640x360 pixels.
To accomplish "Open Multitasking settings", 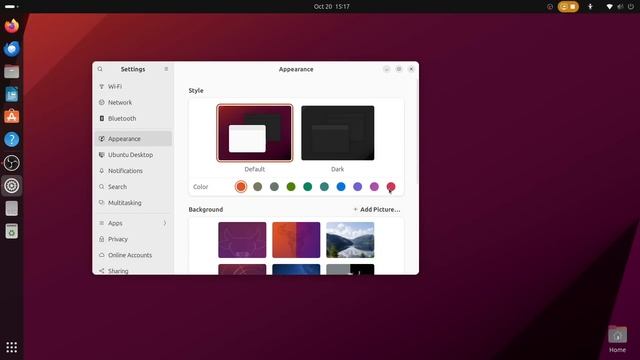I will click(133, 202).
